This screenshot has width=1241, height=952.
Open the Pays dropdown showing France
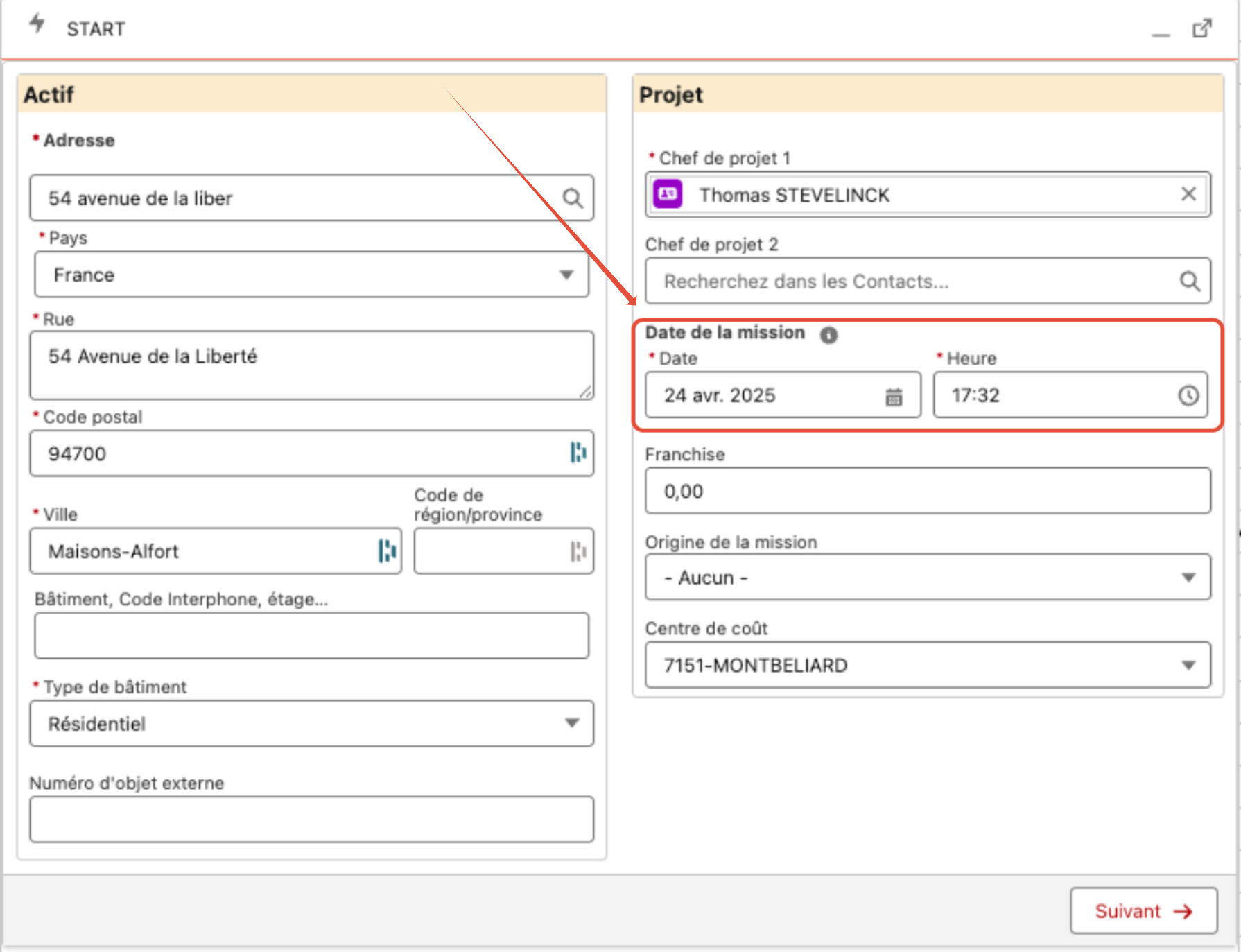(x=312, y=275)
